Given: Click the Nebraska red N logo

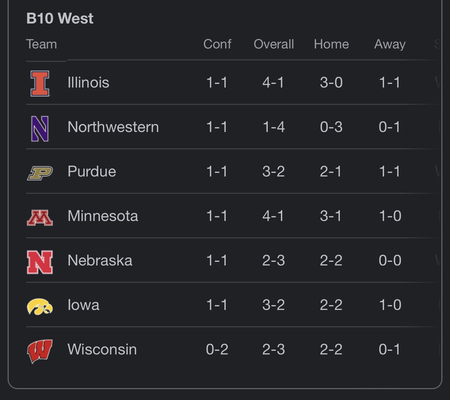Looking at the screenshot, I should pos(40,262).
